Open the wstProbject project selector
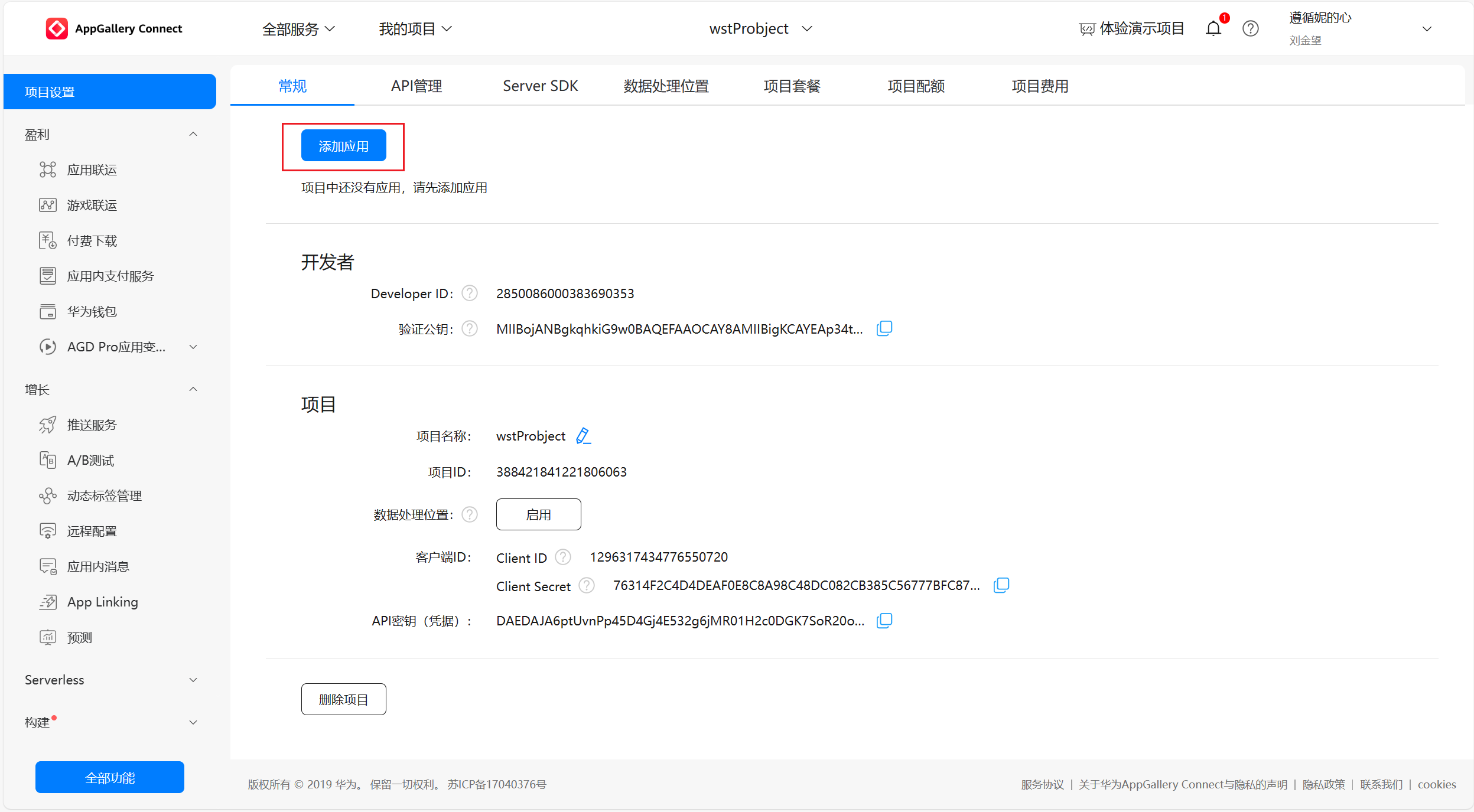1474x812 pixels. tap(761, 29)
